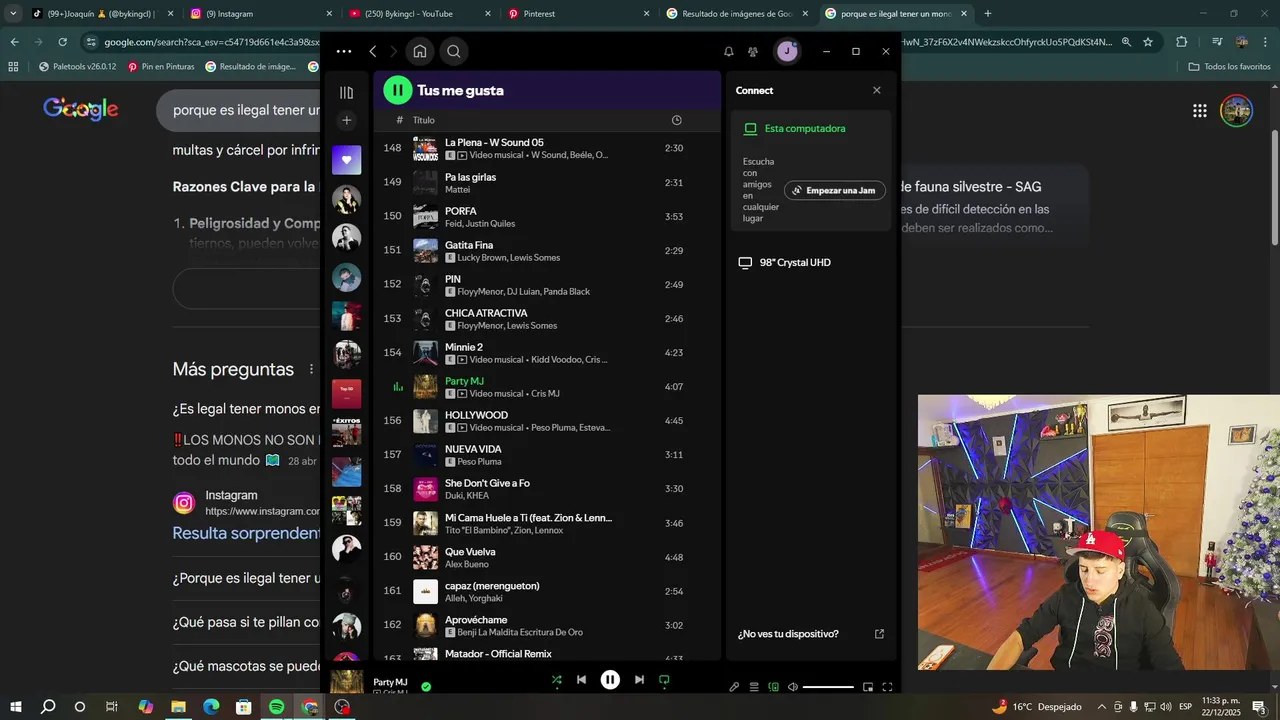Select She Don't Give a Fo
The image size is (1280, 720).
coord(547,489)
